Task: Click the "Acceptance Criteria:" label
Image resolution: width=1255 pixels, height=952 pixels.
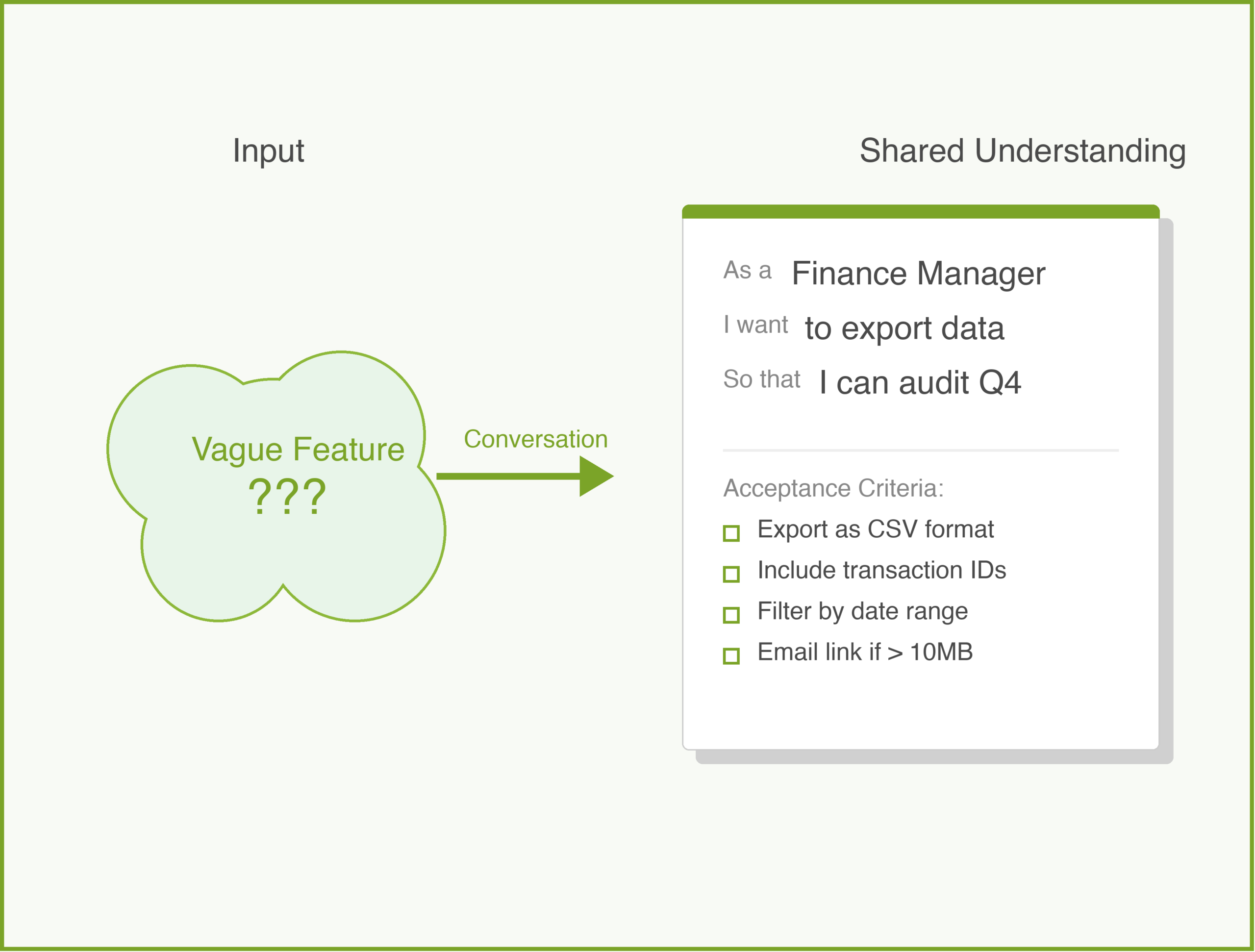Action: pyautogui.click(x=833, y=488)
